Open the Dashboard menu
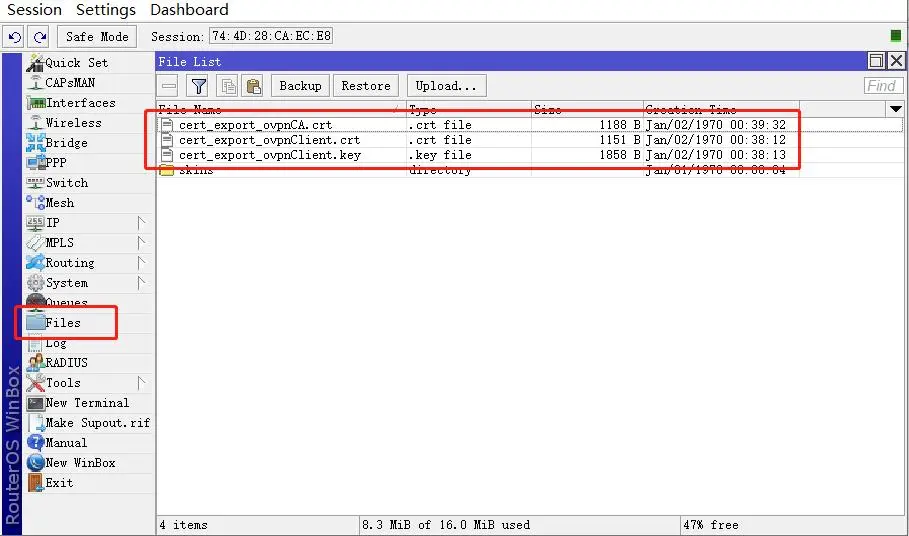 [189, 10]
